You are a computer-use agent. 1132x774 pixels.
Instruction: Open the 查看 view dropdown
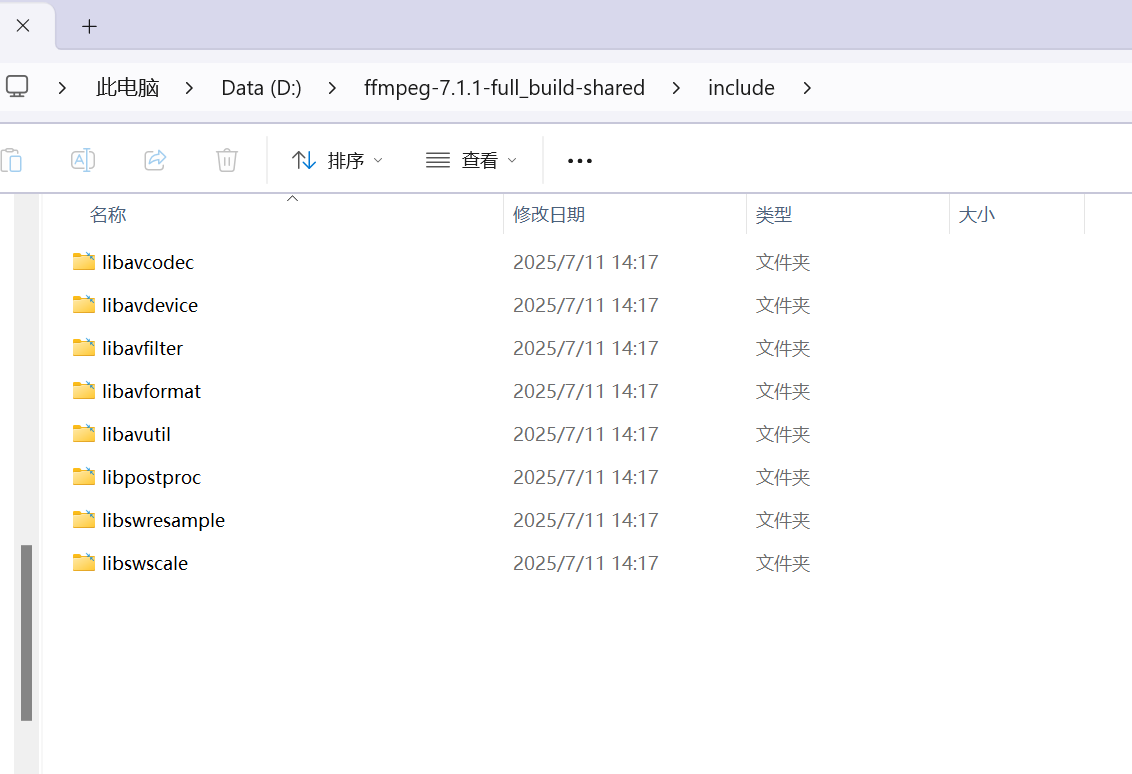471,160
